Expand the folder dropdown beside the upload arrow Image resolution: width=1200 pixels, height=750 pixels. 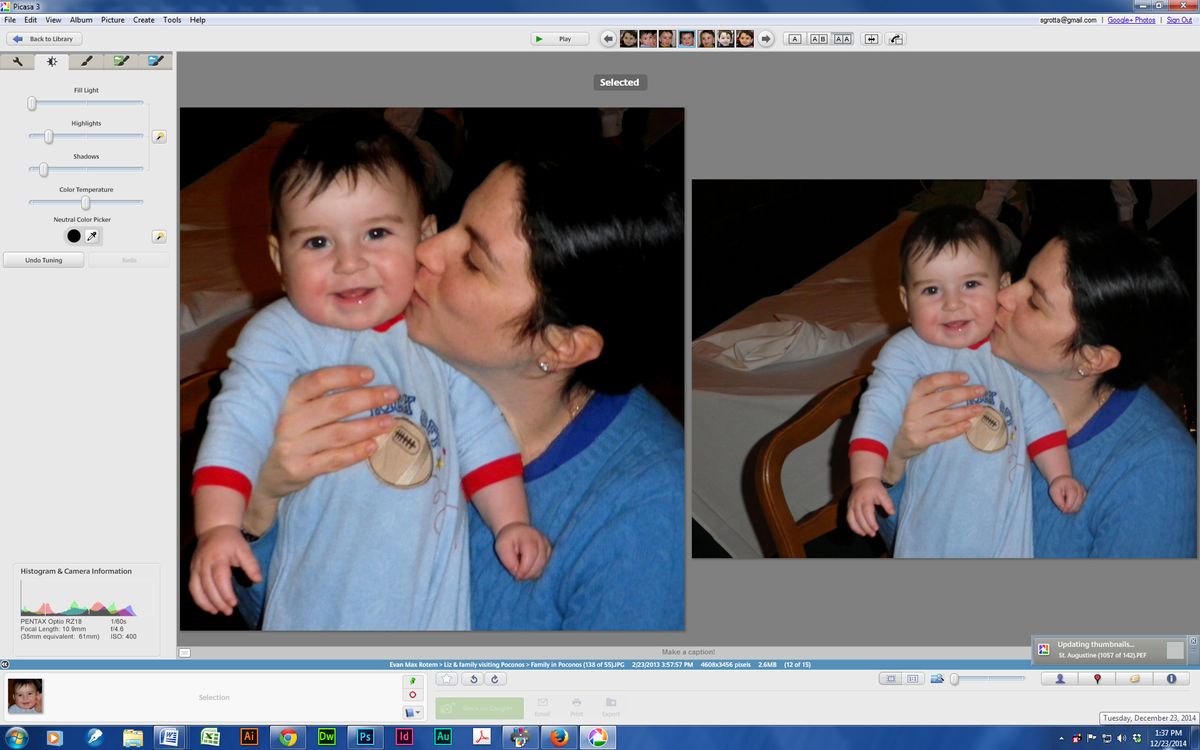point(418,711)
